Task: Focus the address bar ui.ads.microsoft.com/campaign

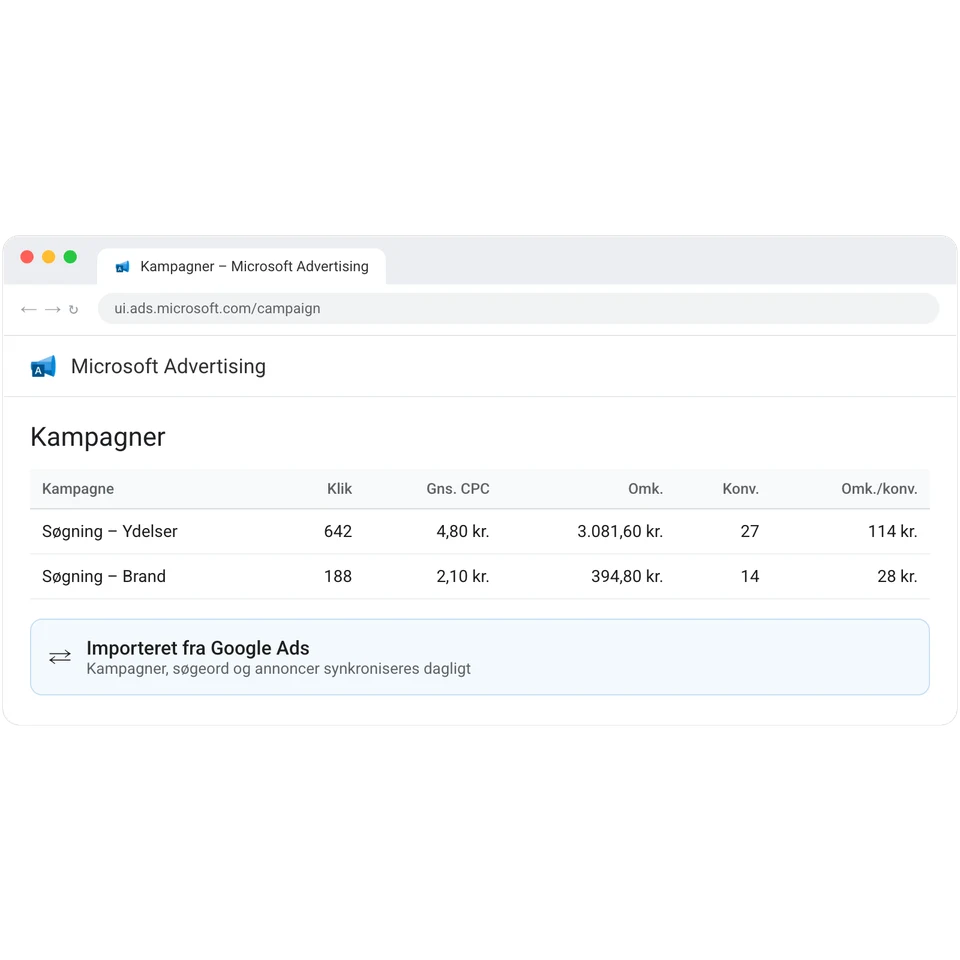Action: (518, 309)
